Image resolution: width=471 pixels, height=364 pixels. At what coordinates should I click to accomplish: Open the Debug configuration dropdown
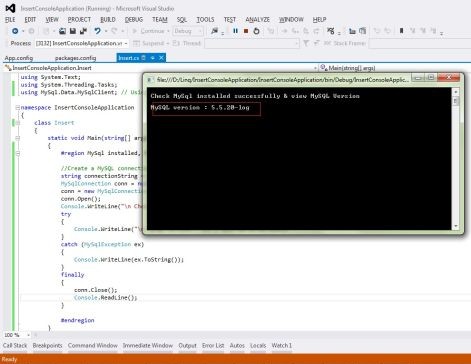click(188, 31)
